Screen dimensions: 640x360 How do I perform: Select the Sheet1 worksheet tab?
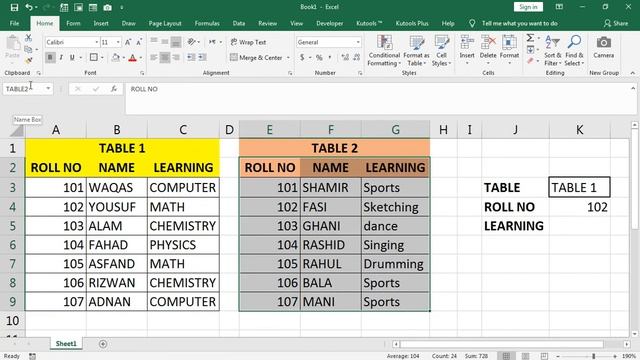[66, 344]
